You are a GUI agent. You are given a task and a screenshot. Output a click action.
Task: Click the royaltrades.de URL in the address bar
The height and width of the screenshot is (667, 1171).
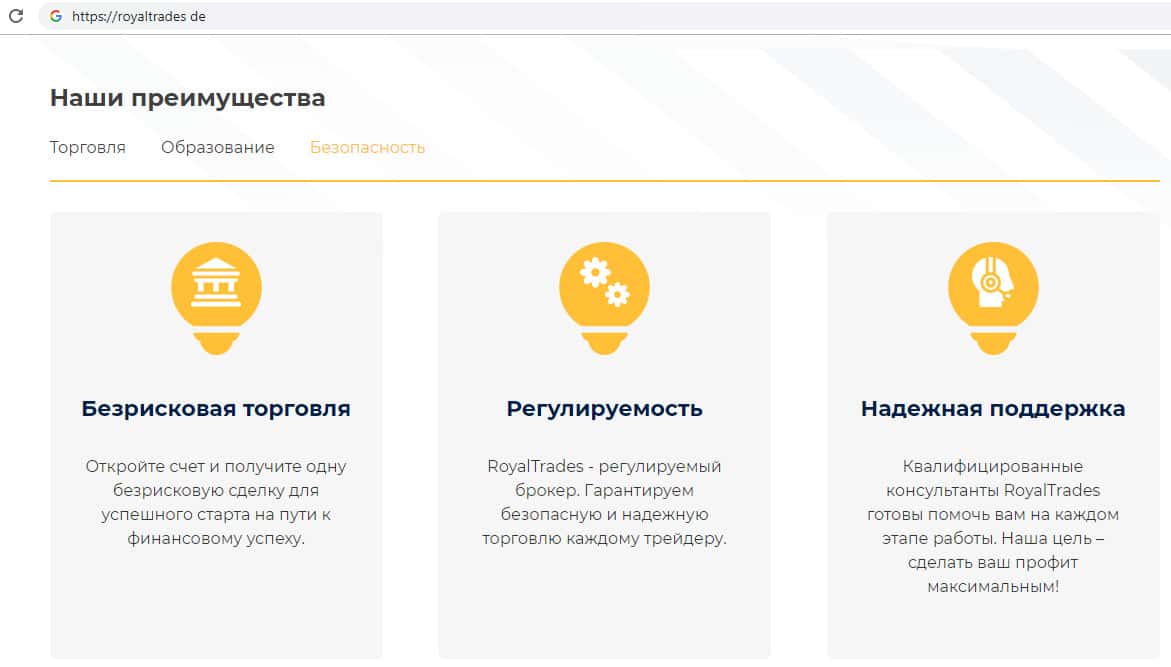pos(139,16)
